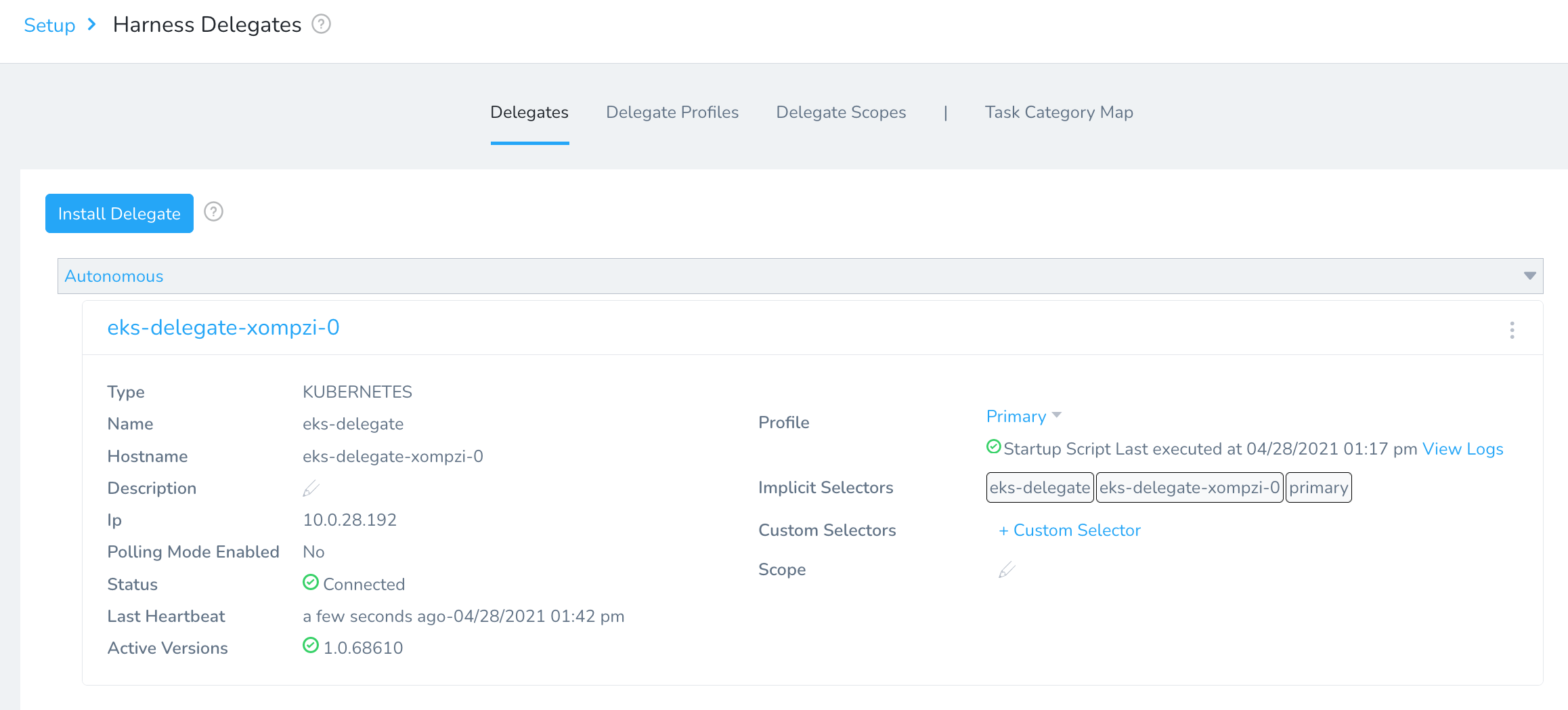Screen dimensions: 1568x710
Task: Click Startup Script success check icon
Action: coord(994,446)
